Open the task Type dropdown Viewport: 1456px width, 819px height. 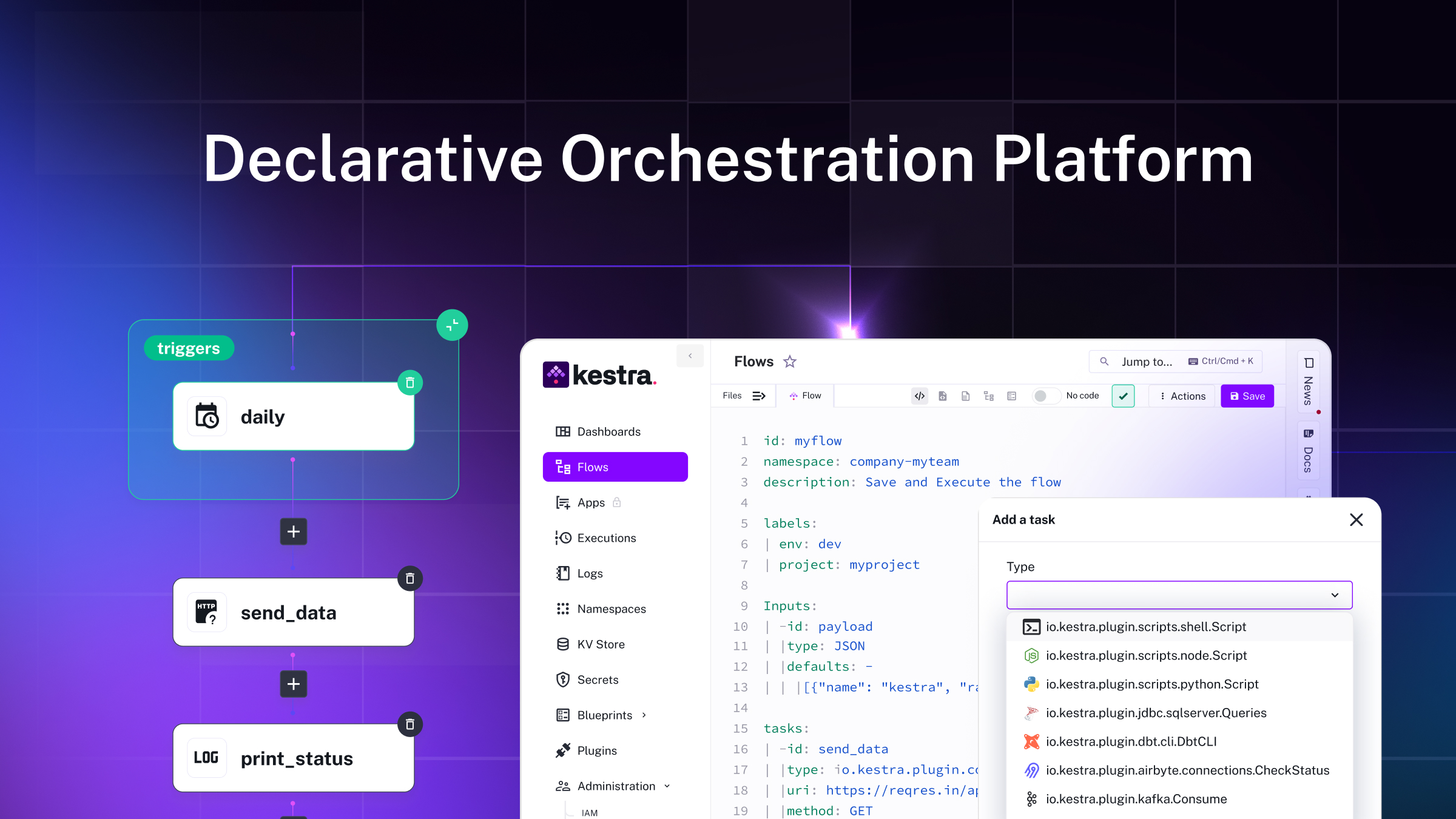click(x=1179, y=595)
